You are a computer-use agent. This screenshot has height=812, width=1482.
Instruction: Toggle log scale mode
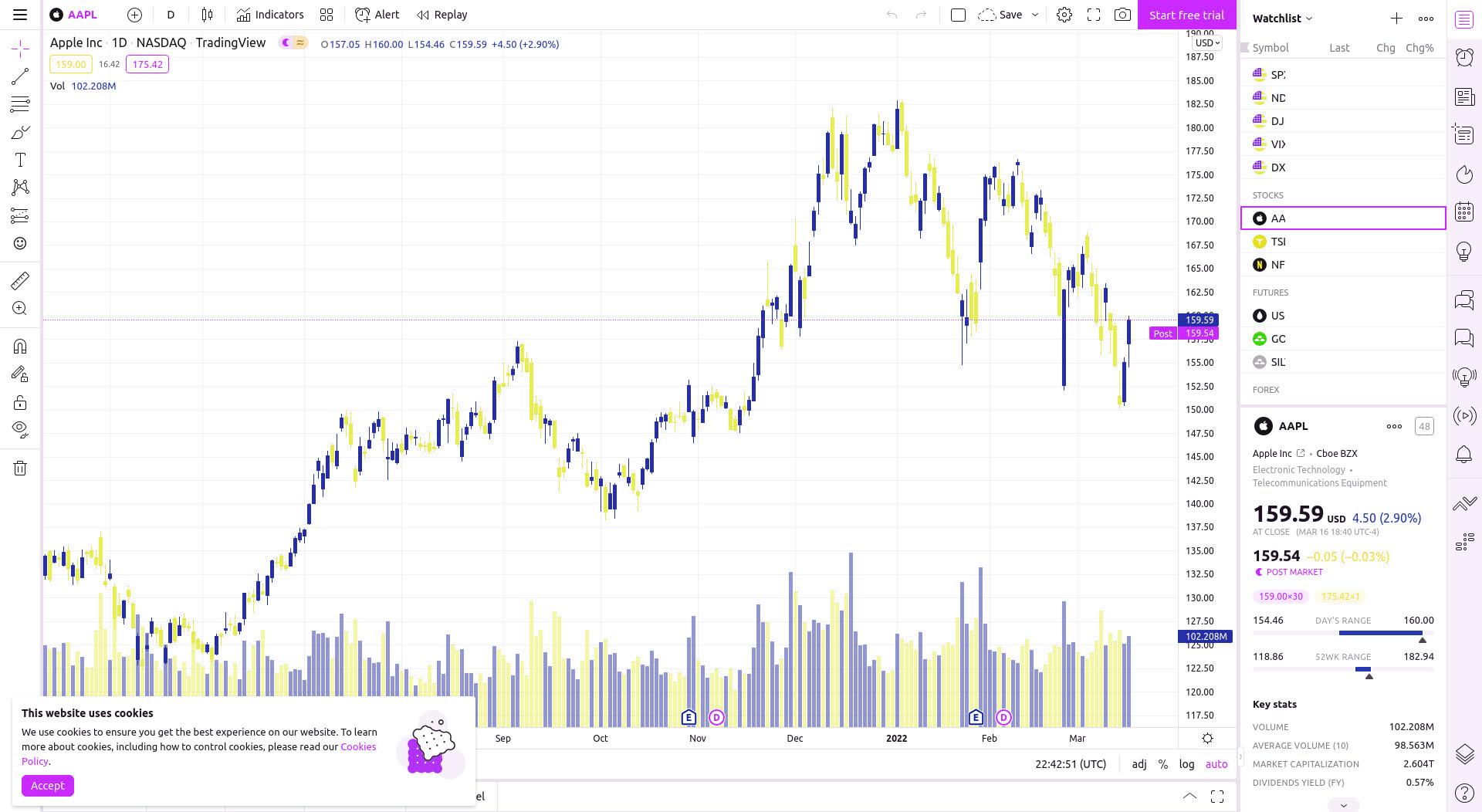coord(1186,764)
